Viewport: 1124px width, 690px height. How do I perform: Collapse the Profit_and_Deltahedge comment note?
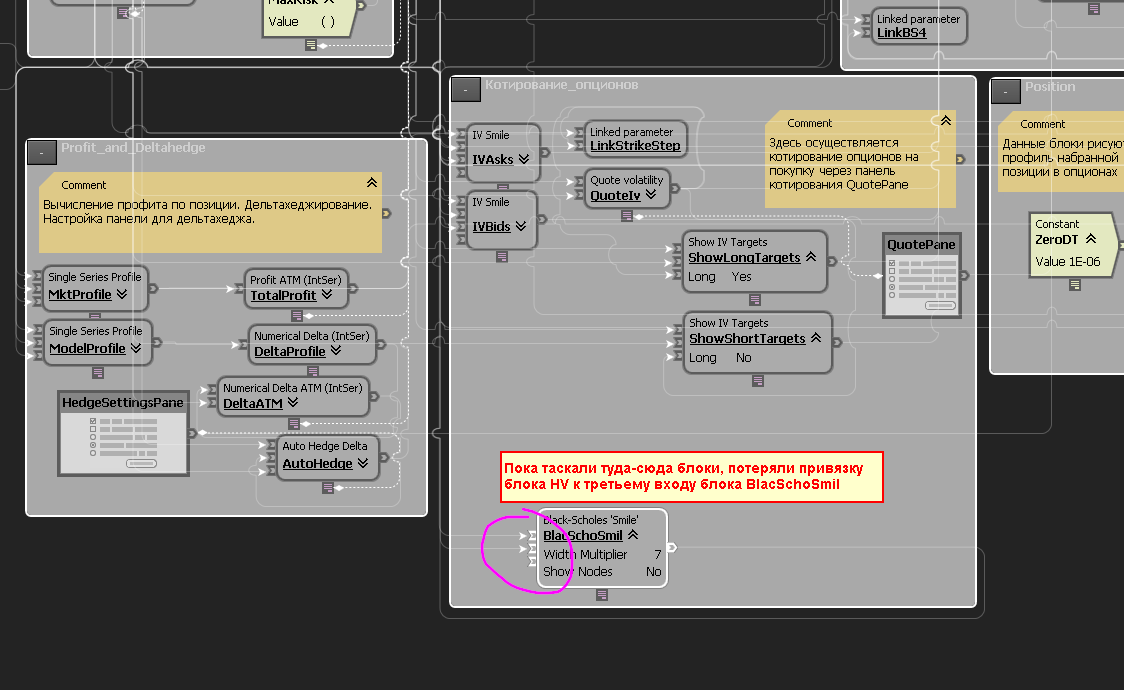pos(372,183)
